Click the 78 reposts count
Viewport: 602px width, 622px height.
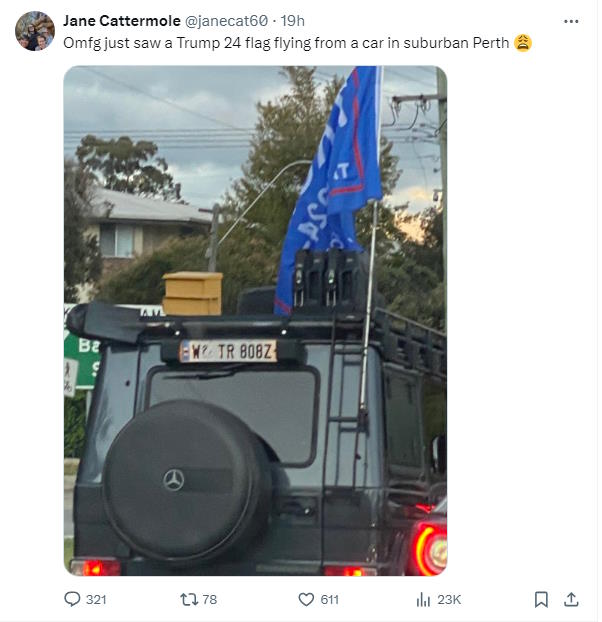(x=210, y=599)
